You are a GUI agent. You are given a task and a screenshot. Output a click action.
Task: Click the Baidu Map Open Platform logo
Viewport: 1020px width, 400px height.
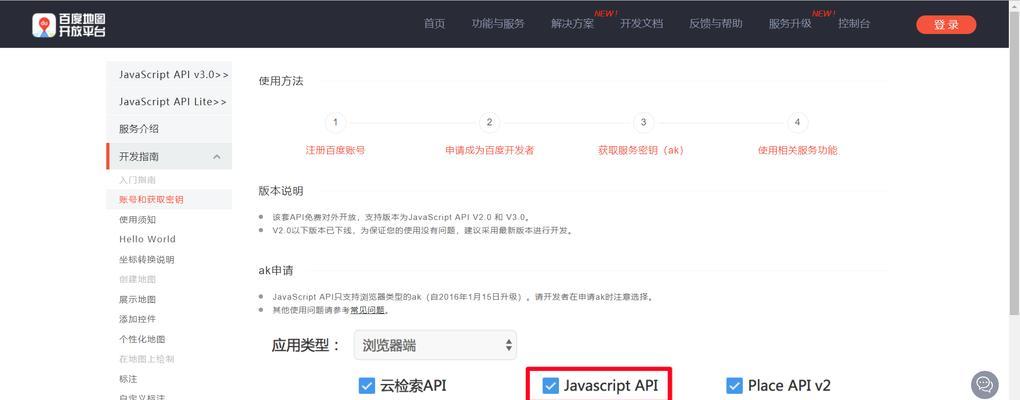tap(69, 25)
